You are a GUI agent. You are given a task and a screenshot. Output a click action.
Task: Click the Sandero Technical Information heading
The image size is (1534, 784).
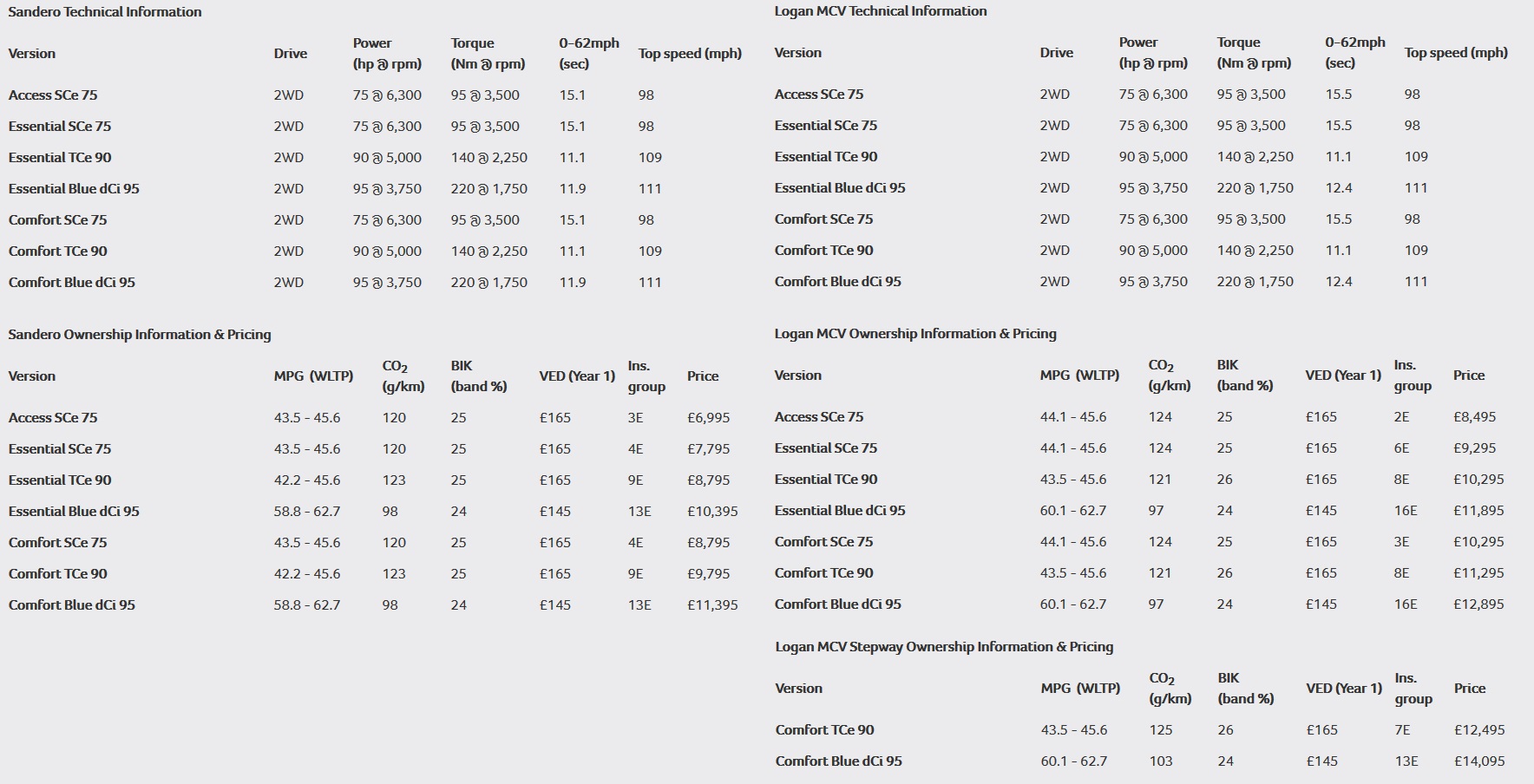tap(105, 11)
